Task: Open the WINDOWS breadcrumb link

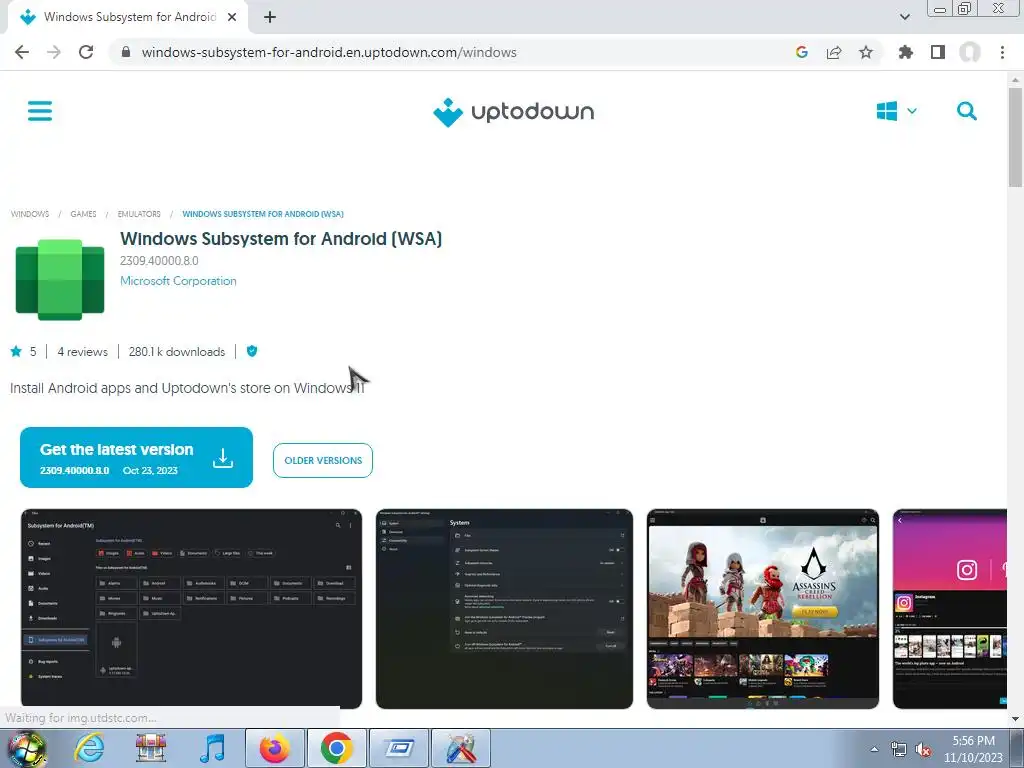Action: tap(30, 214)
